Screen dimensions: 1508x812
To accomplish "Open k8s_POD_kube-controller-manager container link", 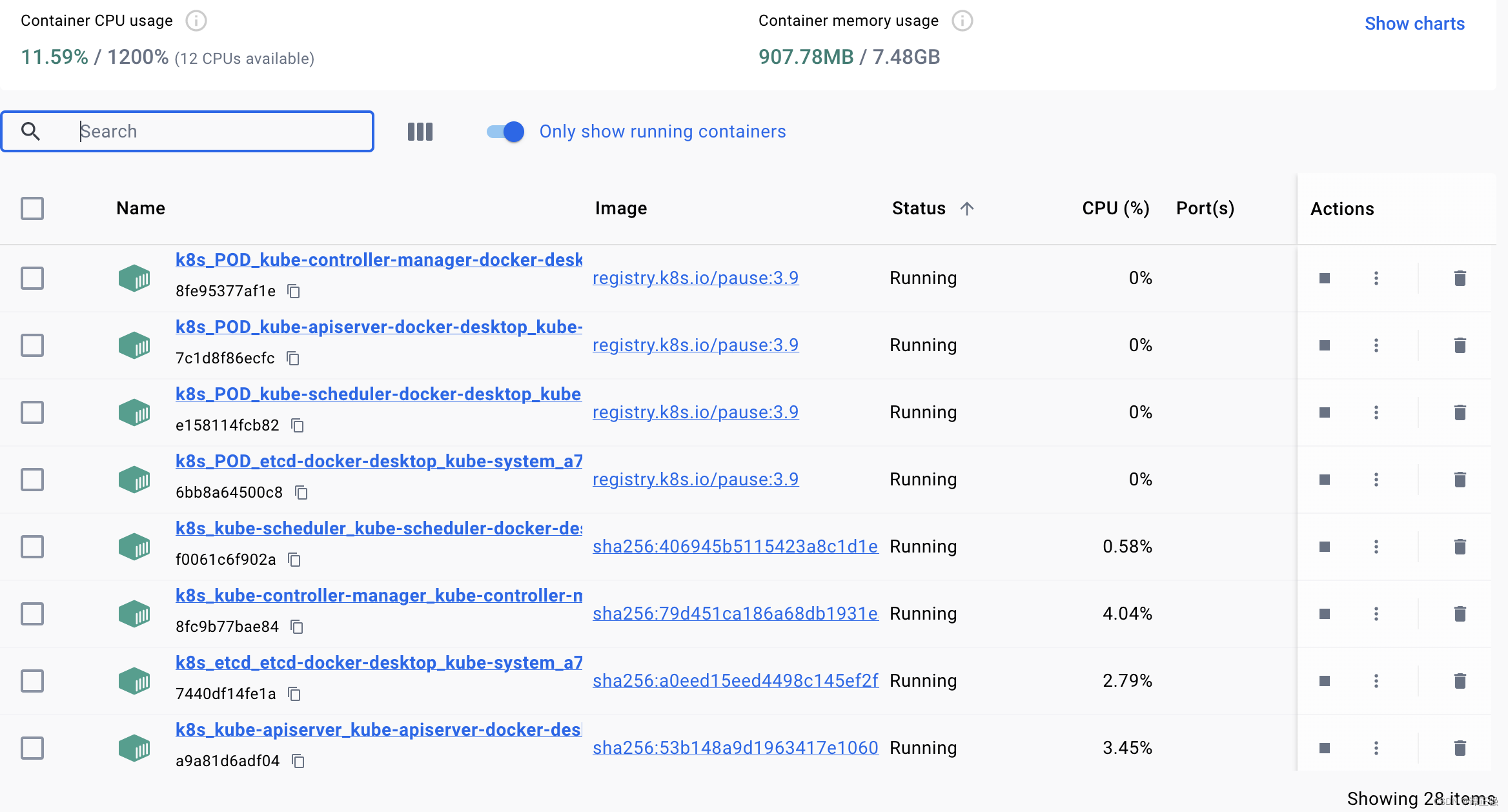I will point(379,260).
